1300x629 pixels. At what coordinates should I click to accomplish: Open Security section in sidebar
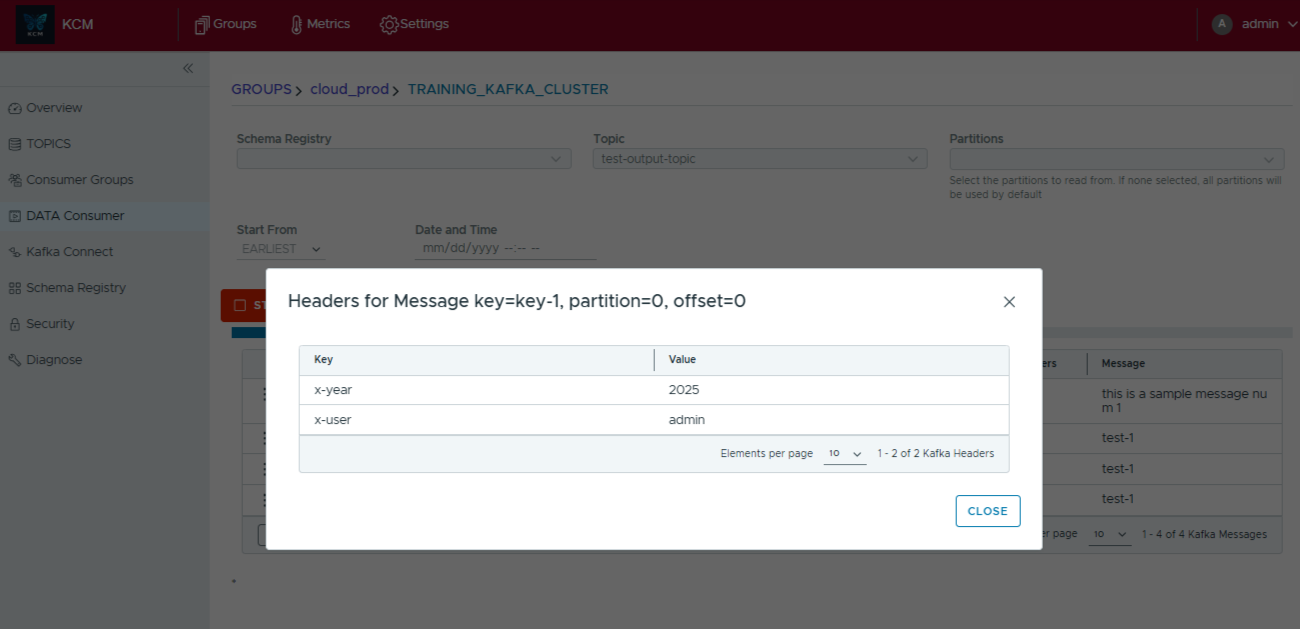[x=50, y=324]
